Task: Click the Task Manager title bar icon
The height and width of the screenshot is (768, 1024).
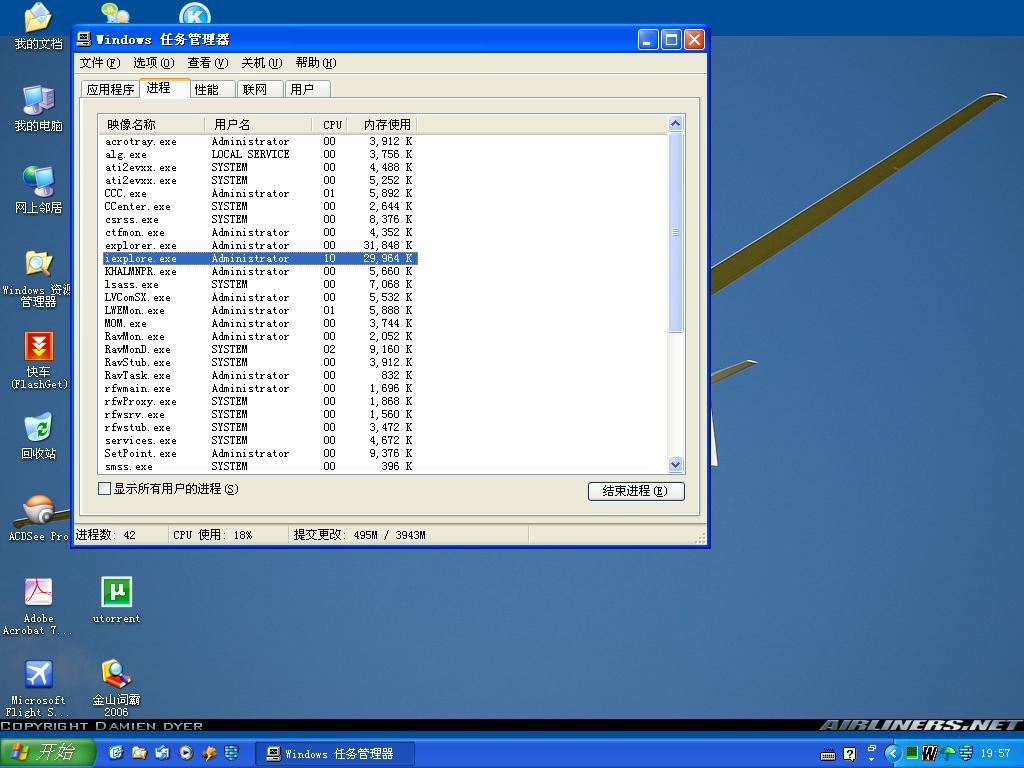Action: [84, 39]
